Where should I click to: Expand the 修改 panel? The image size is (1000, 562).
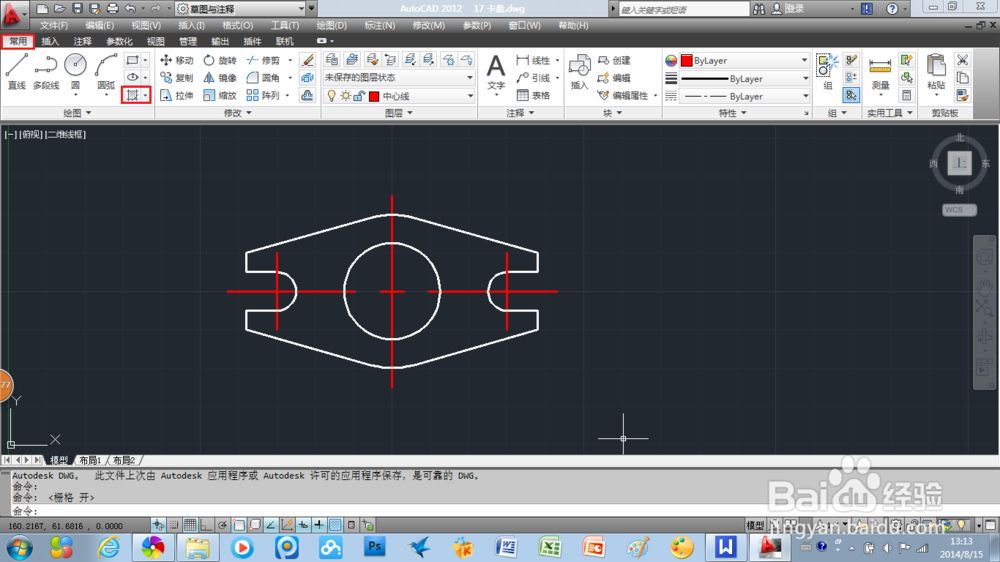point(238,113)
